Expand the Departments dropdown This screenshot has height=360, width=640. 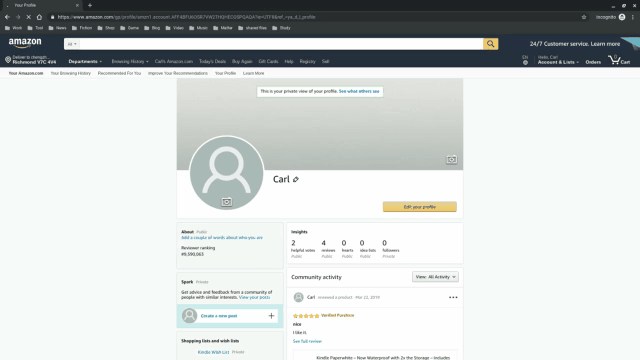pyautogui.click(x=85, y=62)
